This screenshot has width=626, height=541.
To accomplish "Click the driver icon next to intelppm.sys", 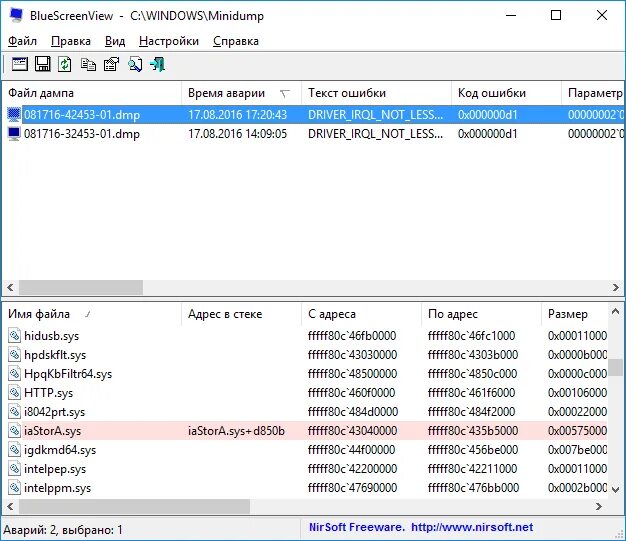I will pos(14,487).
